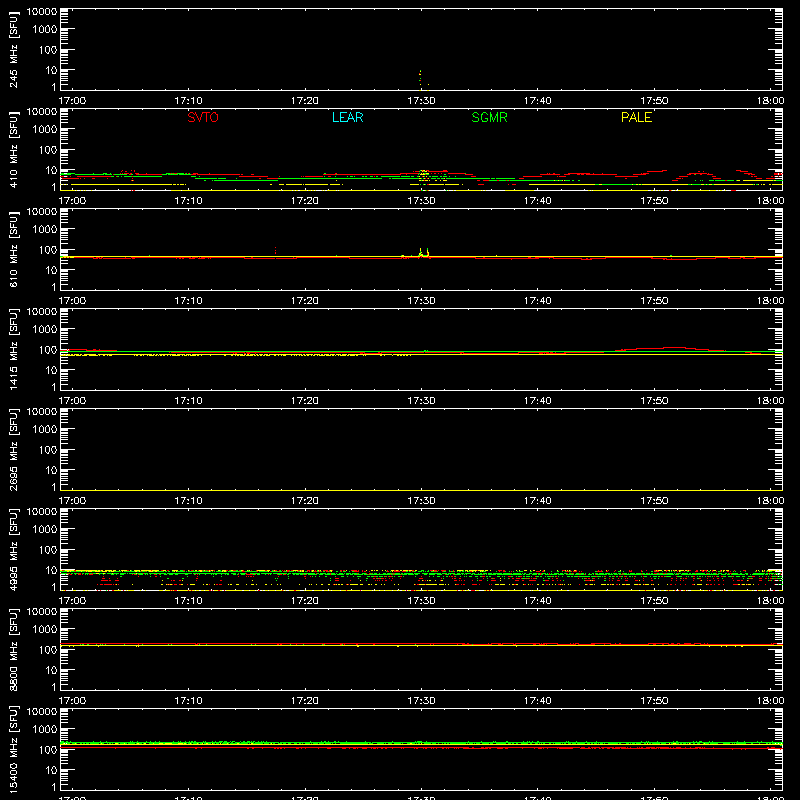Viewport: 800px width, 800px height.
Task: Click 100 y-axis label on 4995 MHz plot
Action: pyautogui.click(x=48, y=550)
